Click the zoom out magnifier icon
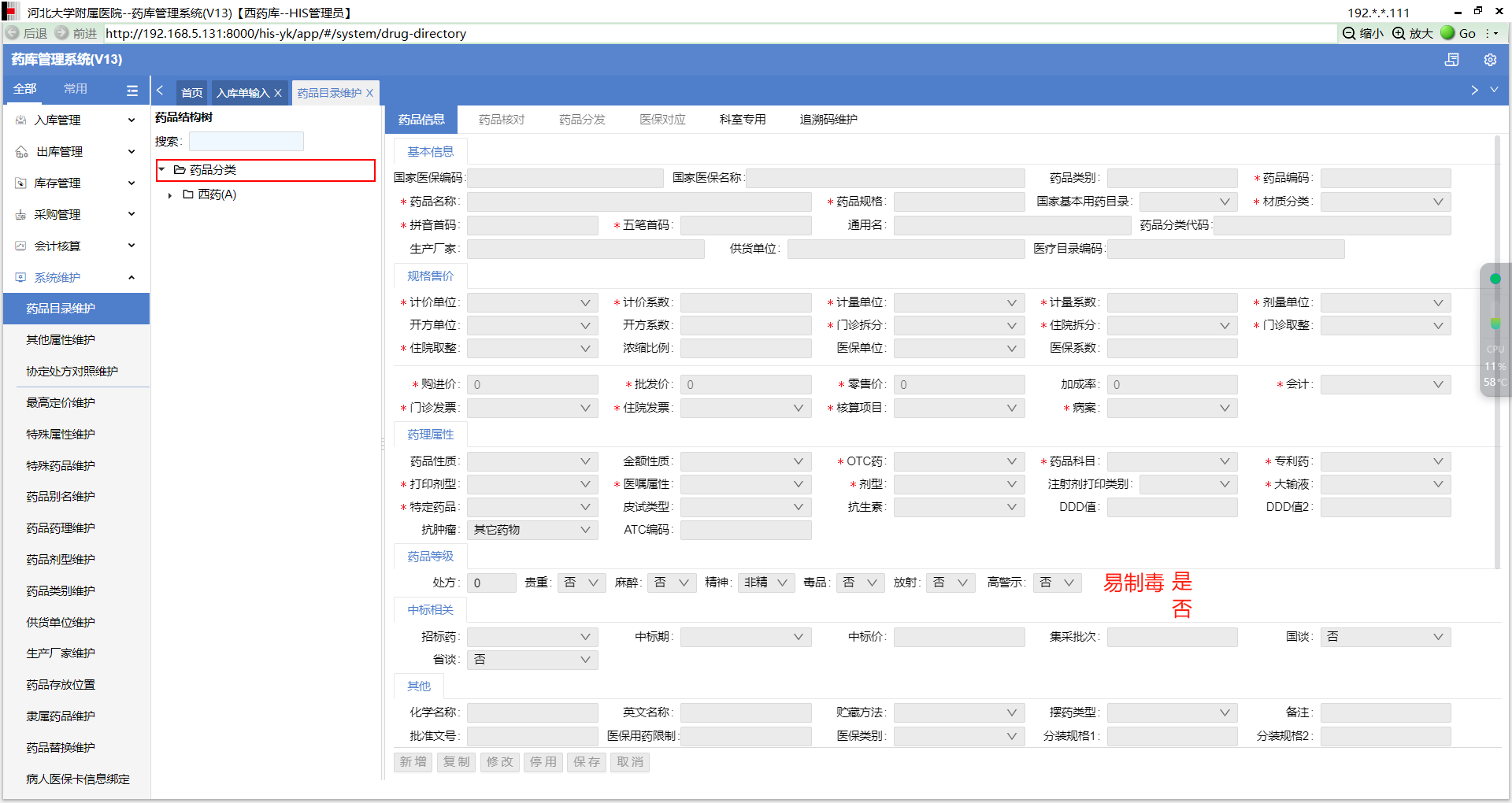Screen dimensions: 1512x803 tap(1349, 33)
